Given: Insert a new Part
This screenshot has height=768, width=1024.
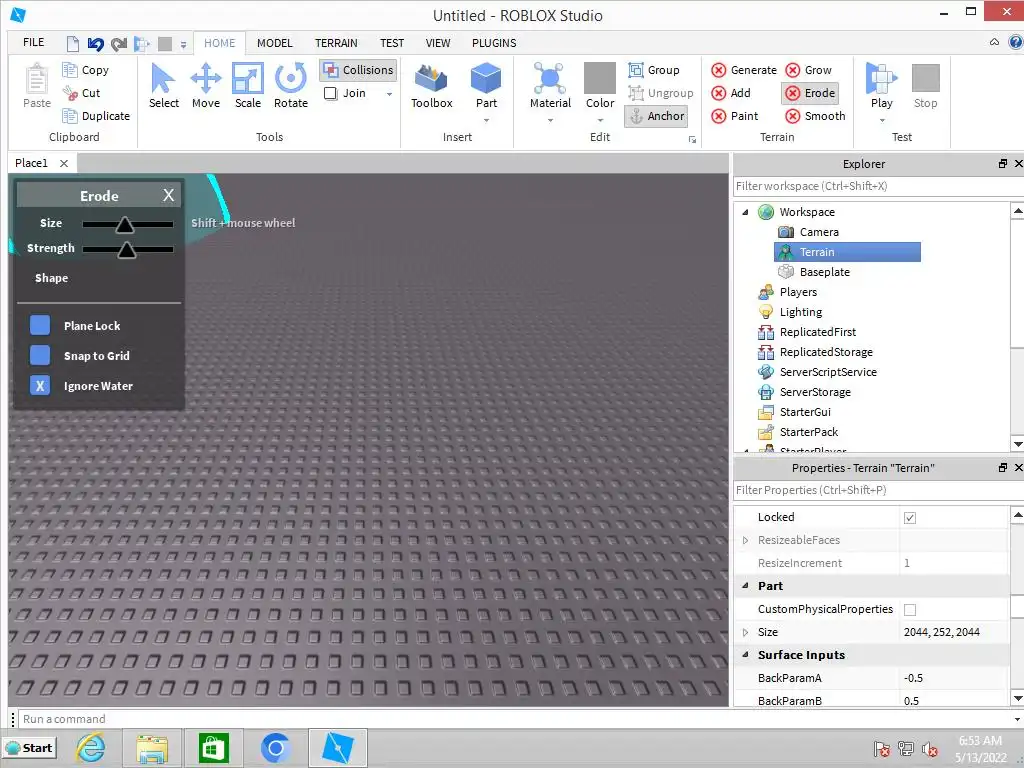Looking at the screenshot, I should [486, 86].
